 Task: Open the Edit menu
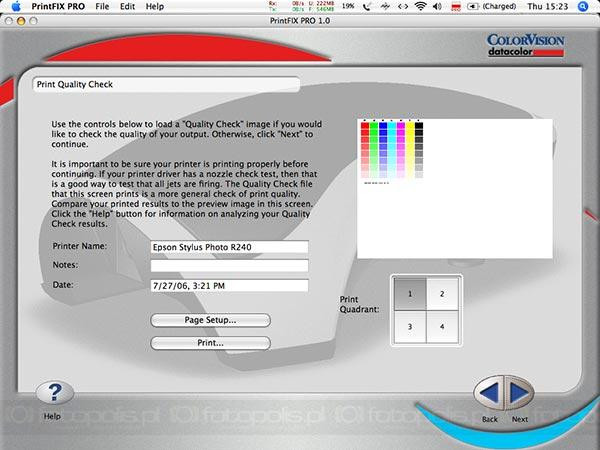point(127,7)
